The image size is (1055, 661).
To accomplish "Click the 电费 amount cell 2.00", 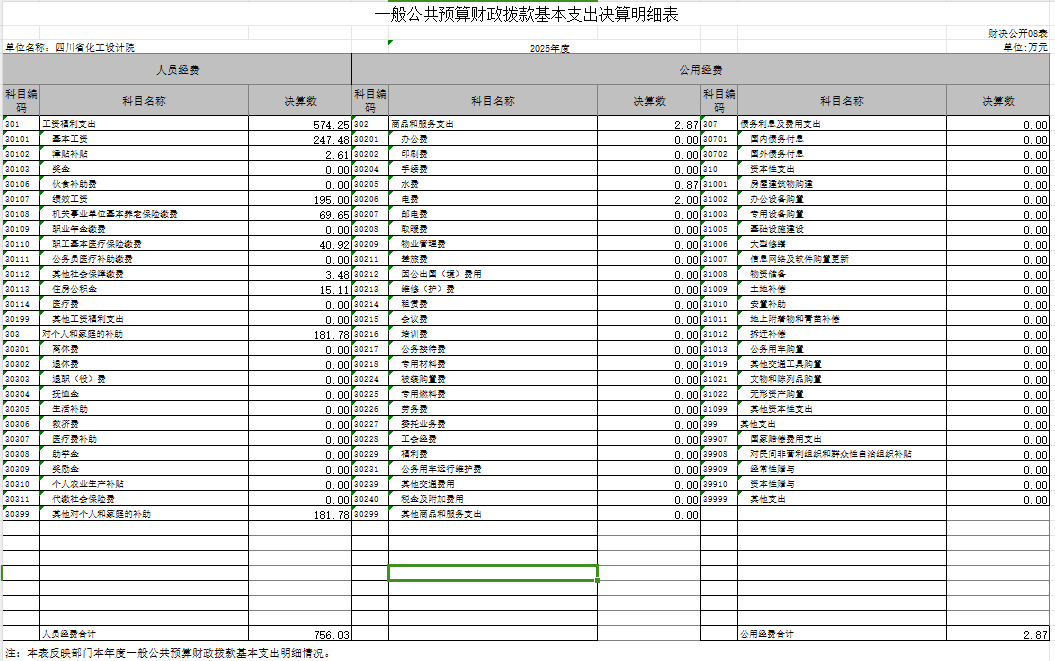I will point(649,199).
